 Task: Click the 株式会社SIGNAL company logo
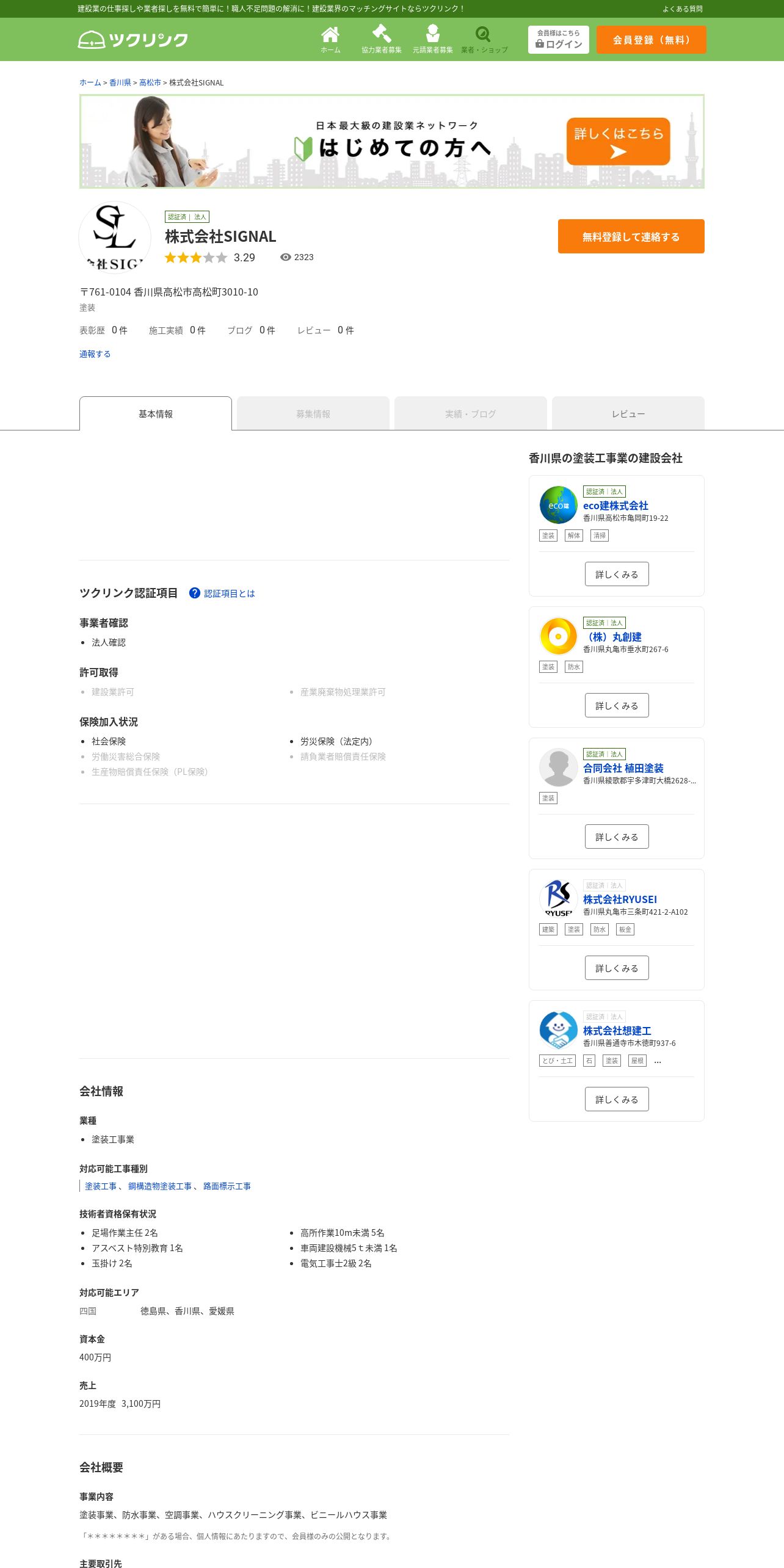115,238
